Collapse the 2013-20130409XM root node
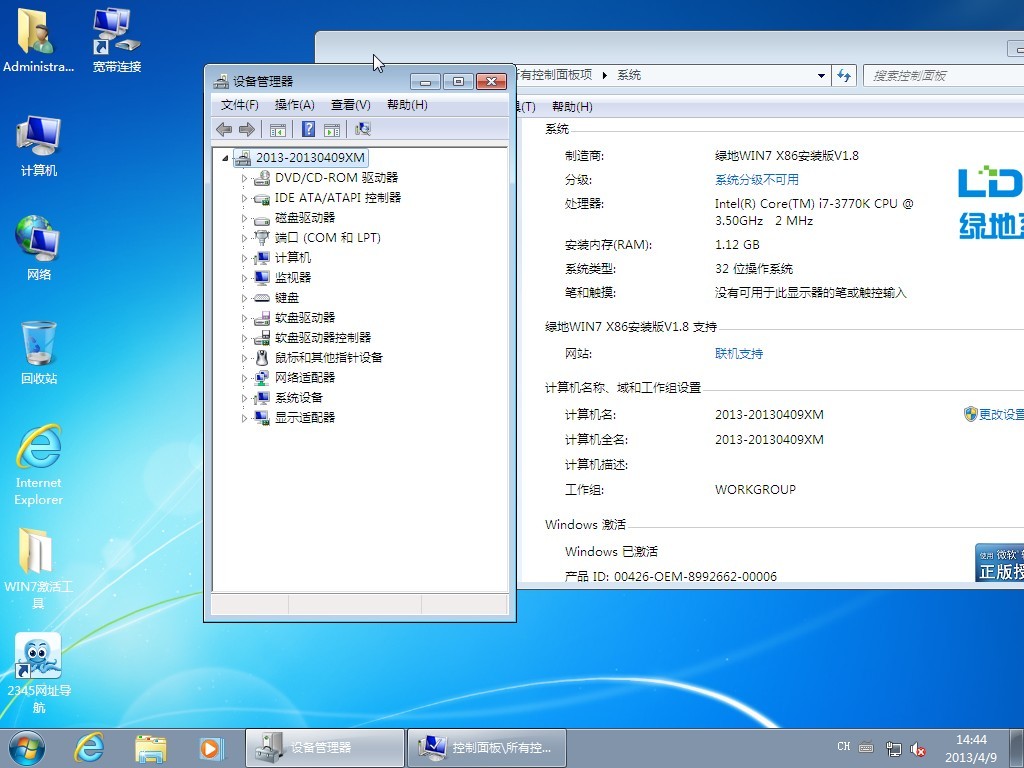The height and width of the screenshot is (768, 1024). click(225, 158)
